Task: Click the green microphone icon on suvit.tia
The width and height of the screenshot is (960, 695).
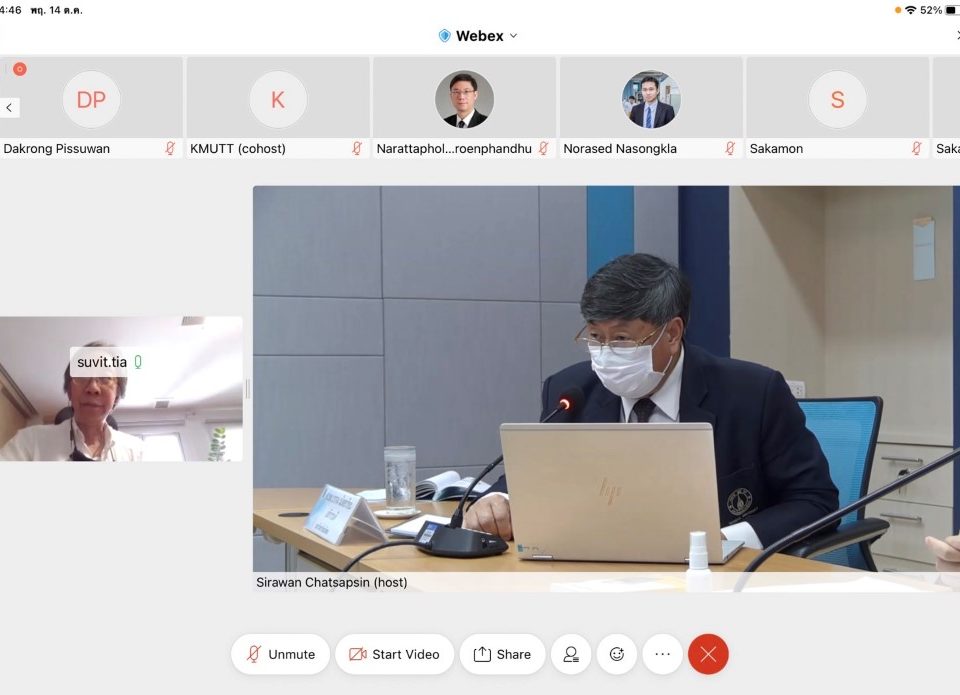Action: tap(138, 362)
